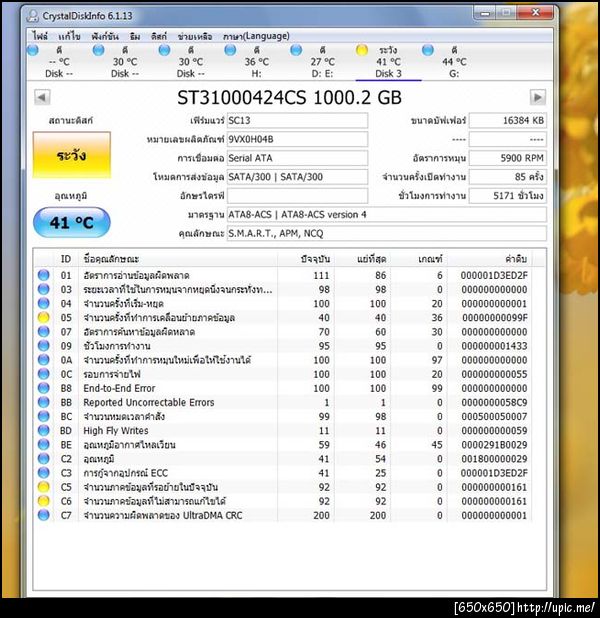The width and height of the screenshot is (600, 618).
Task: Click the ST31000424CS 1000.2 GB model title
Action: (x=289, y=98)
